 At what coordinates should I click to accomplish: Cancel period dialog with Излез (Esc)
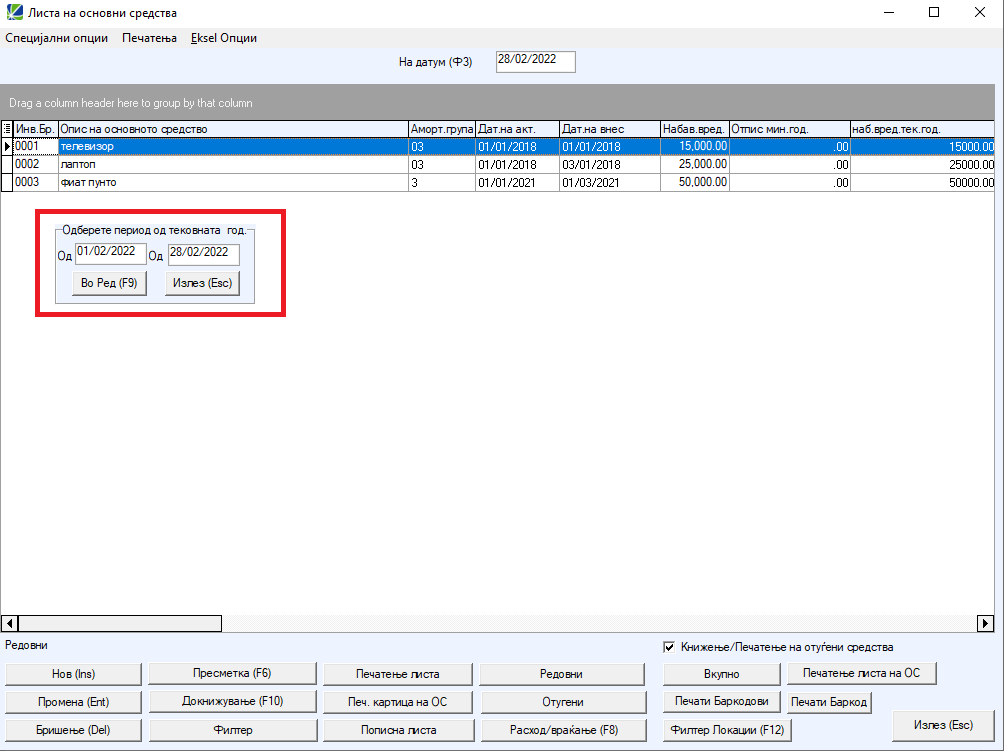(202, 283)
